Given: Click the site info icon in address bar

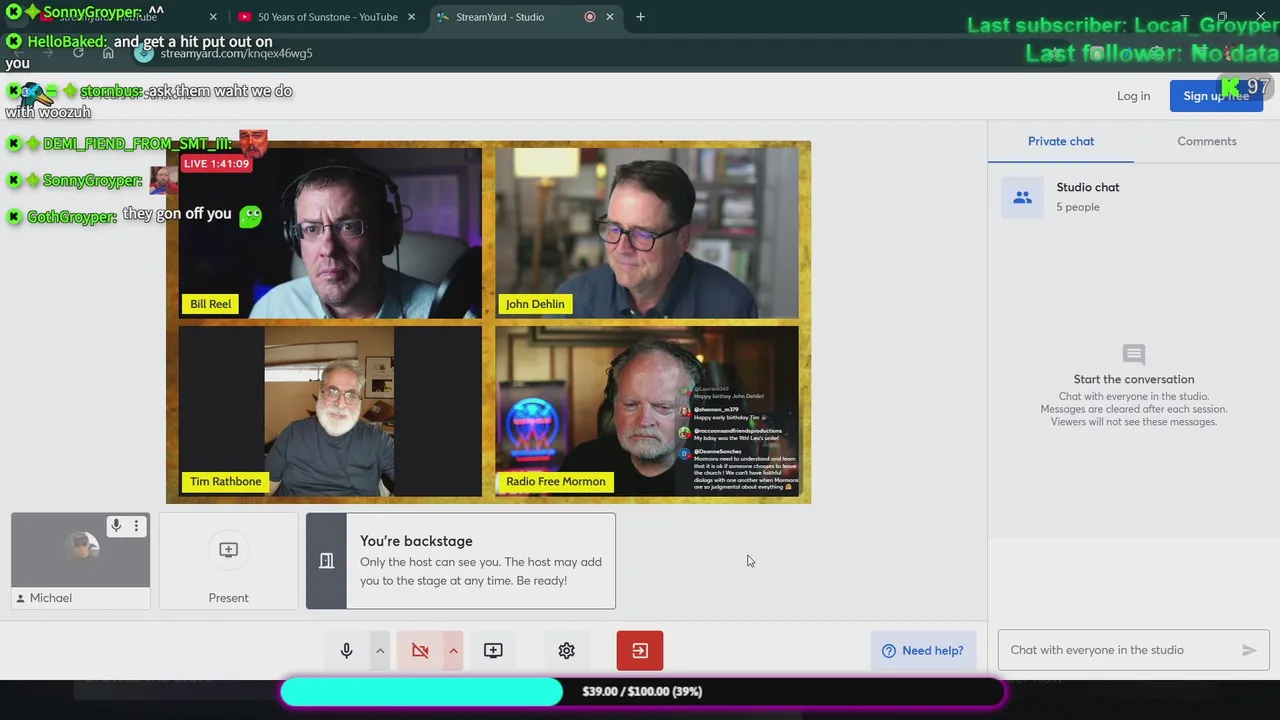Looking at the screenshot, I should 144,53.
